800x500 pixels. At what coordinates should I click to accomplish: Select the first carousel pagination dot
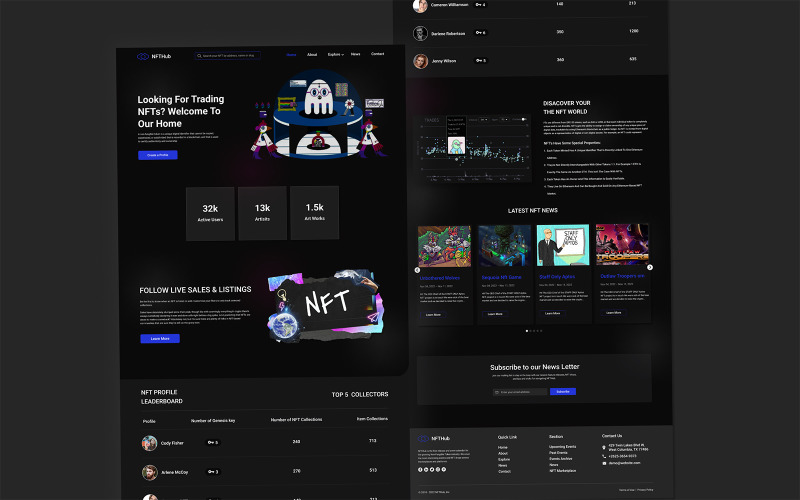(x=526, y=330)
